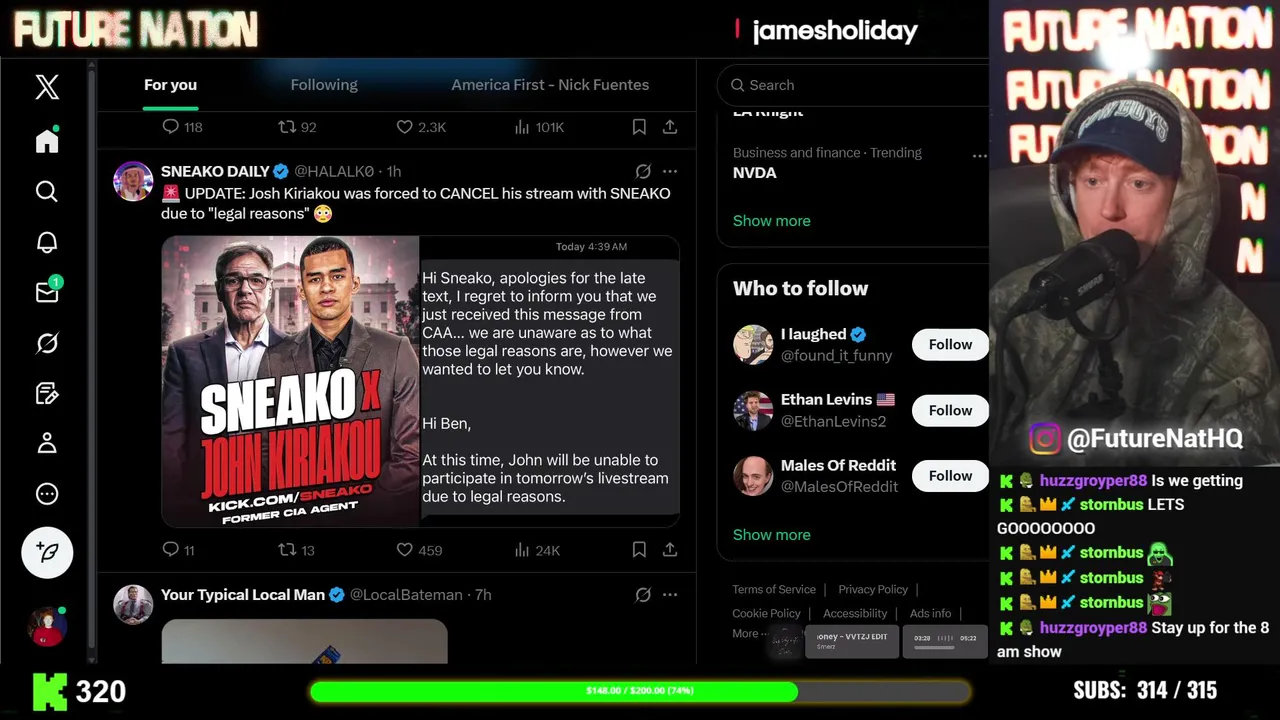Open the notepad-and-pencil sidebar icon
Viewport: 1280px width, 720px height.
coord(47,393)
